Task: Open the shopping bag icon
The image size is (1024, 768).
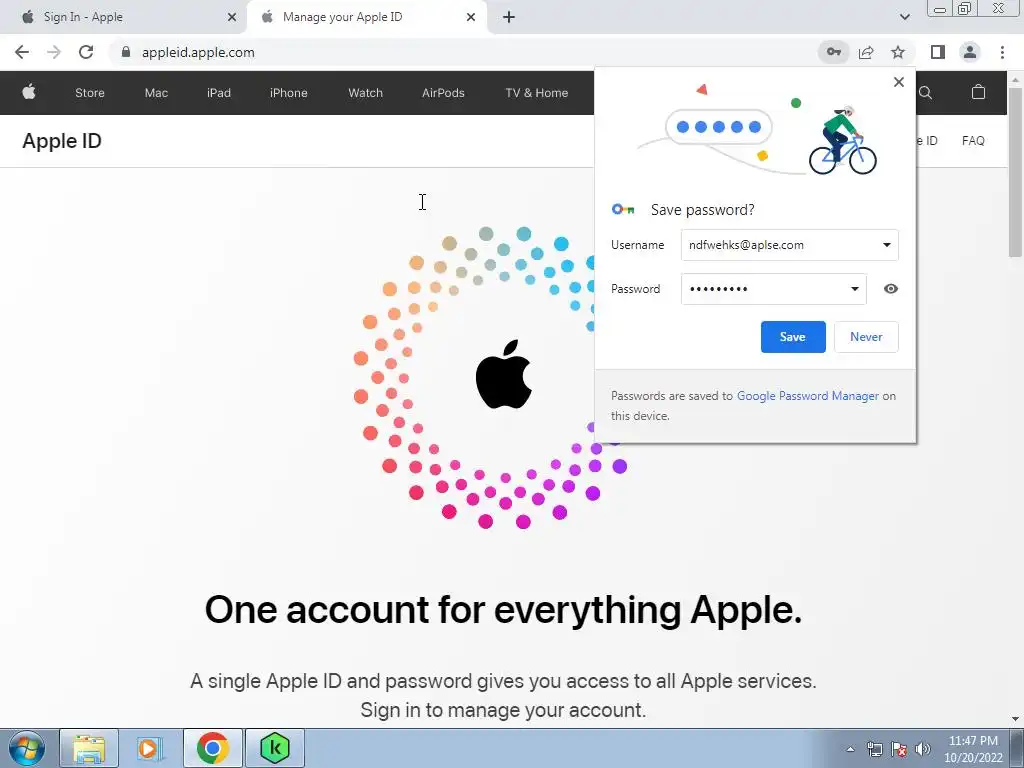Action: 978,92
